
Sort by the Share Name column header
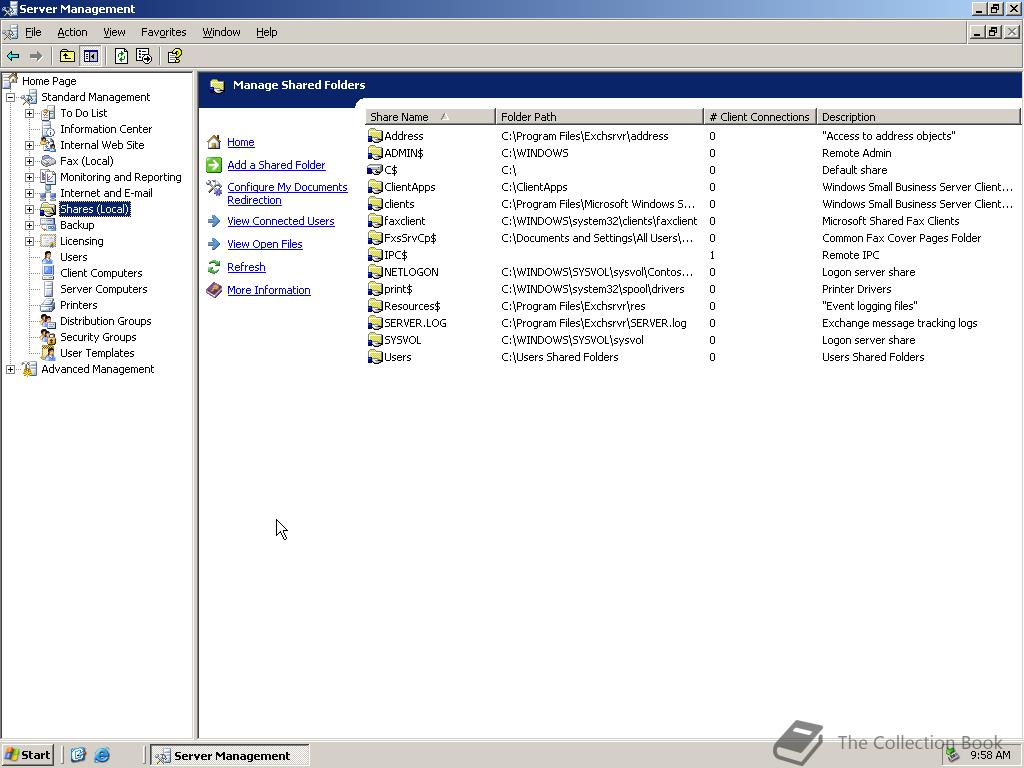click(x=430, y=117)
